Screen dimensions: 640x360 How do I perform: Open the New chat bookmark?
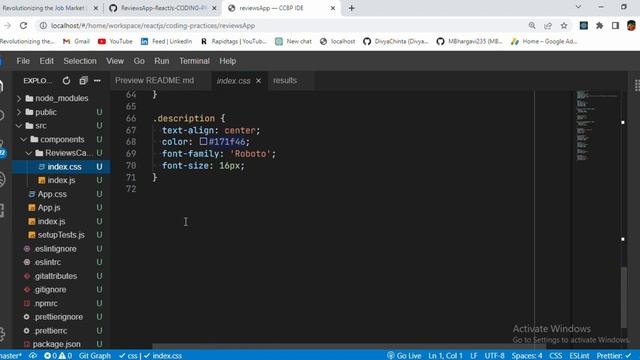coord(293,41)
